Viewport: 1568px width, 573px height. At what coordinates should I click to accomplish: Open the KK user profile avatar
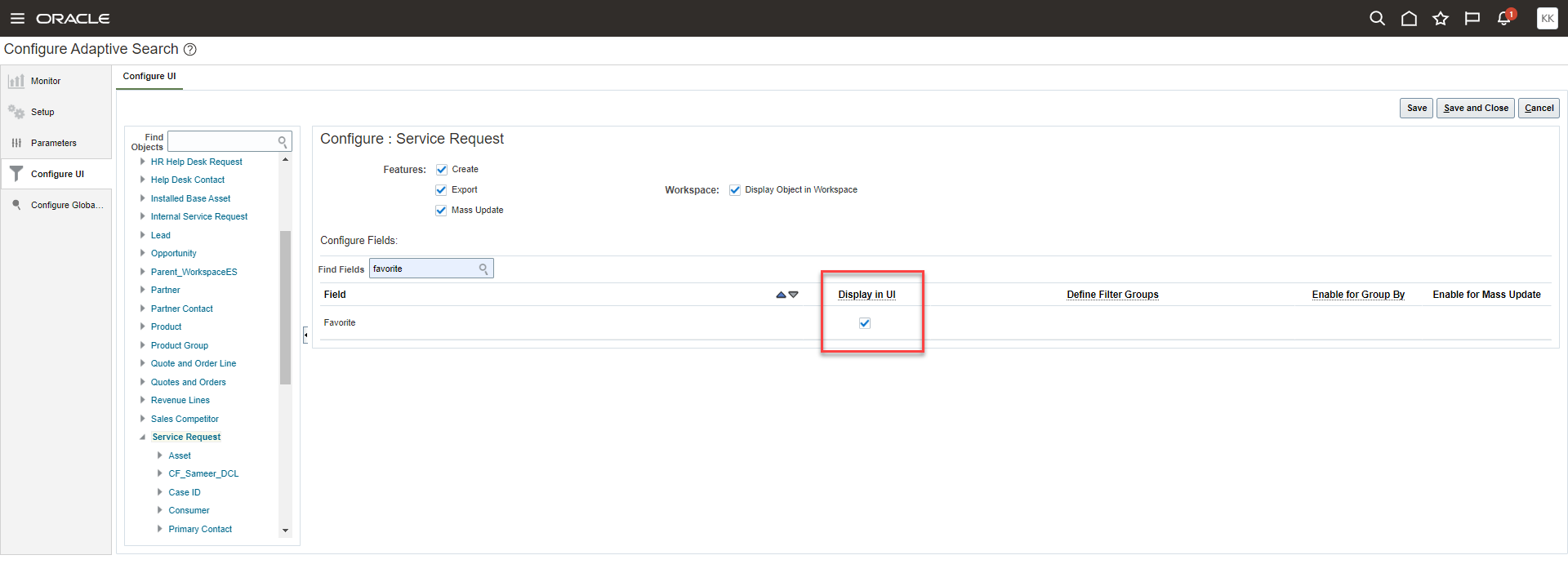click(x=1547, y=18)
